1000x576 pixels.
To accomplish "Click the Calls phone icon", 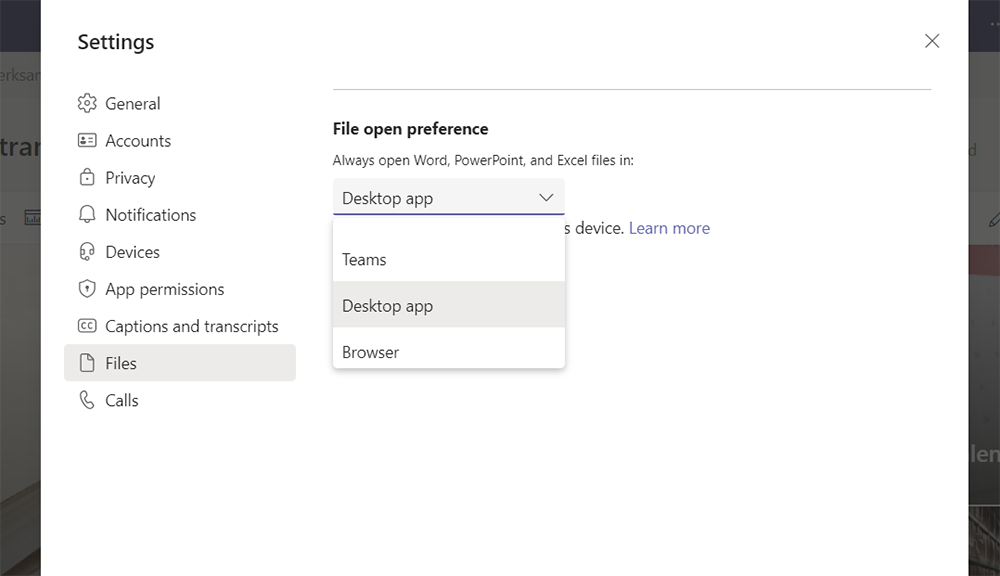I will (x=87, y=400).
